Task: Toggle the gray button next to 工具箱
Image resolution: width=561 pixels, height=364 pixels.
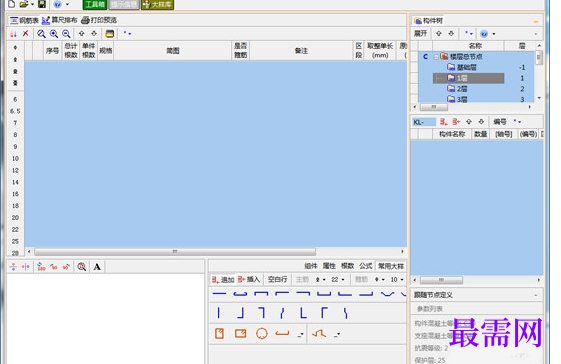Action: 124,5
